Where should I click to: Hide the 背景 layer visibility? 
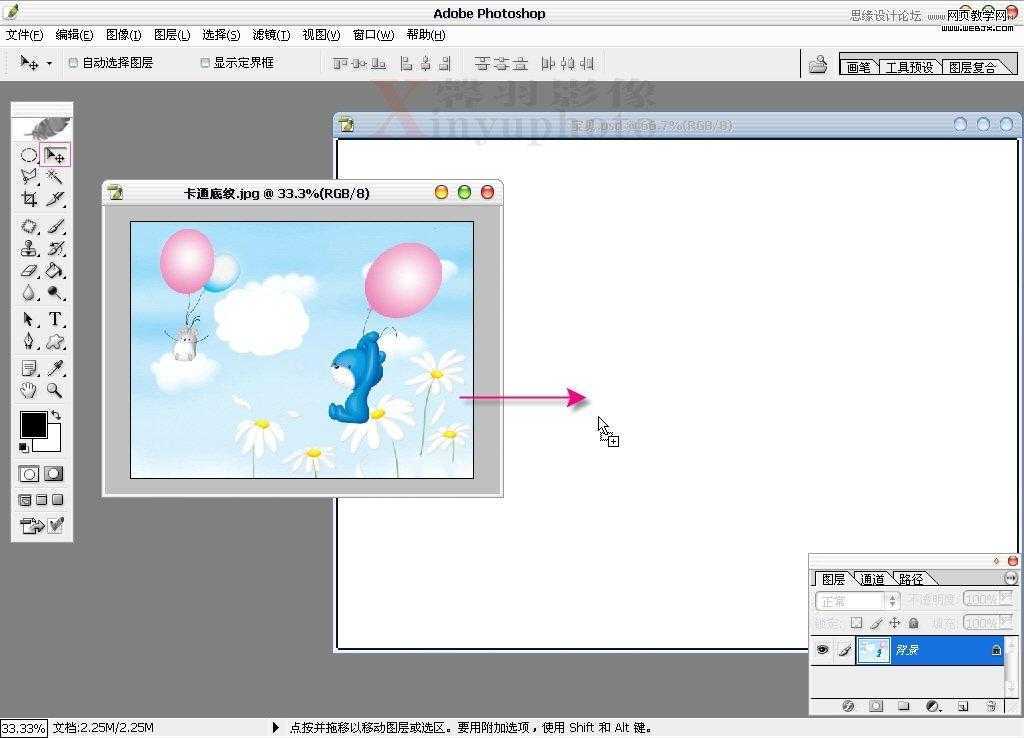[x=822, y=649]
